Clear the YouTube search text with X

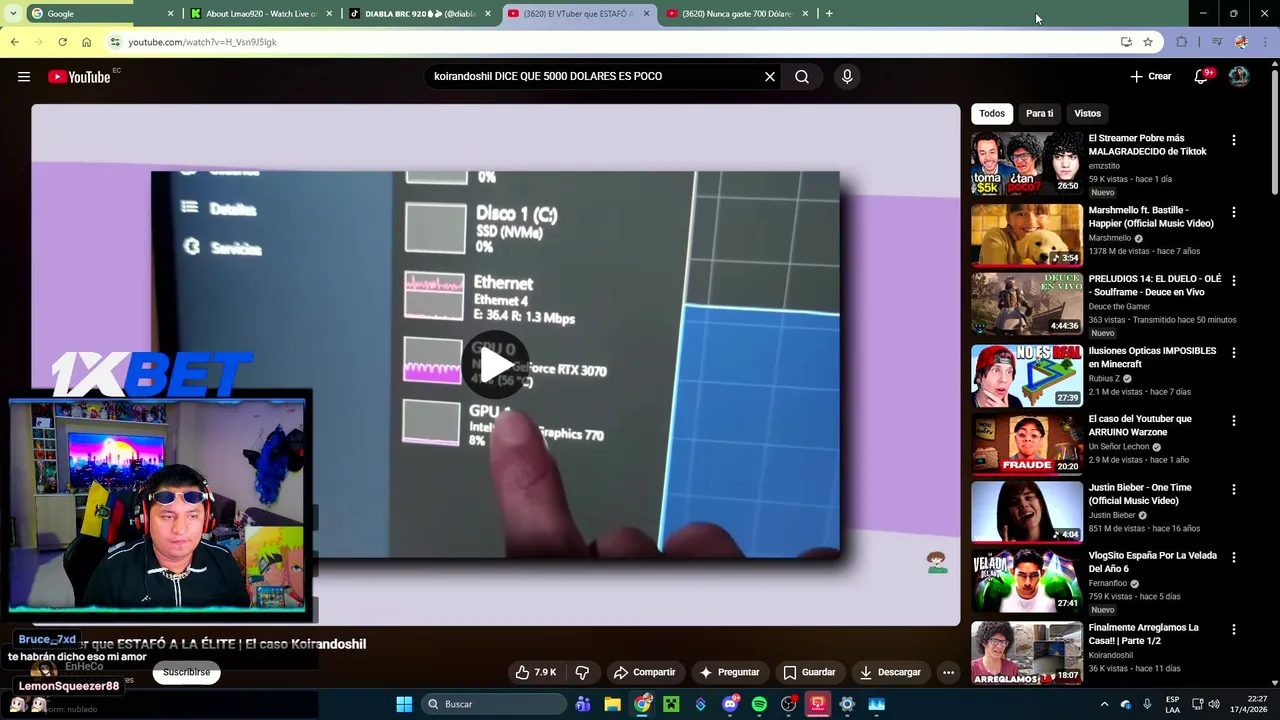(x=770, y=77)
